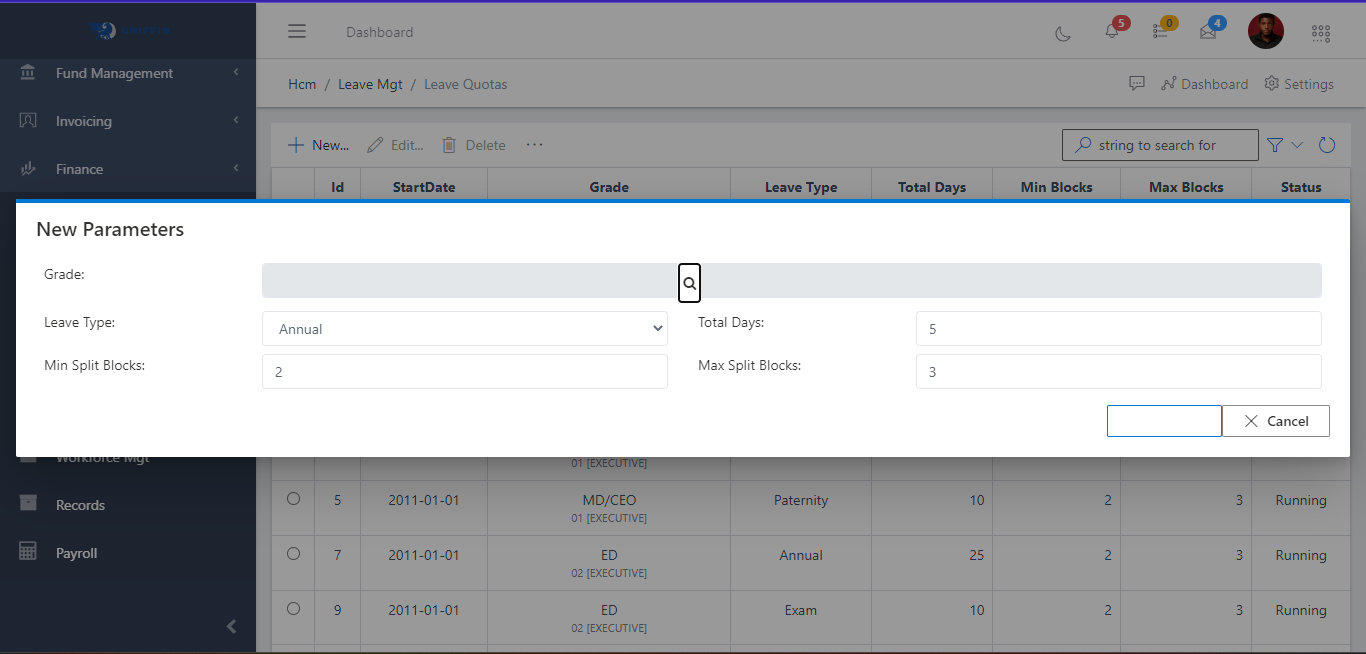Select the radio button for row 5

(293, 499)
